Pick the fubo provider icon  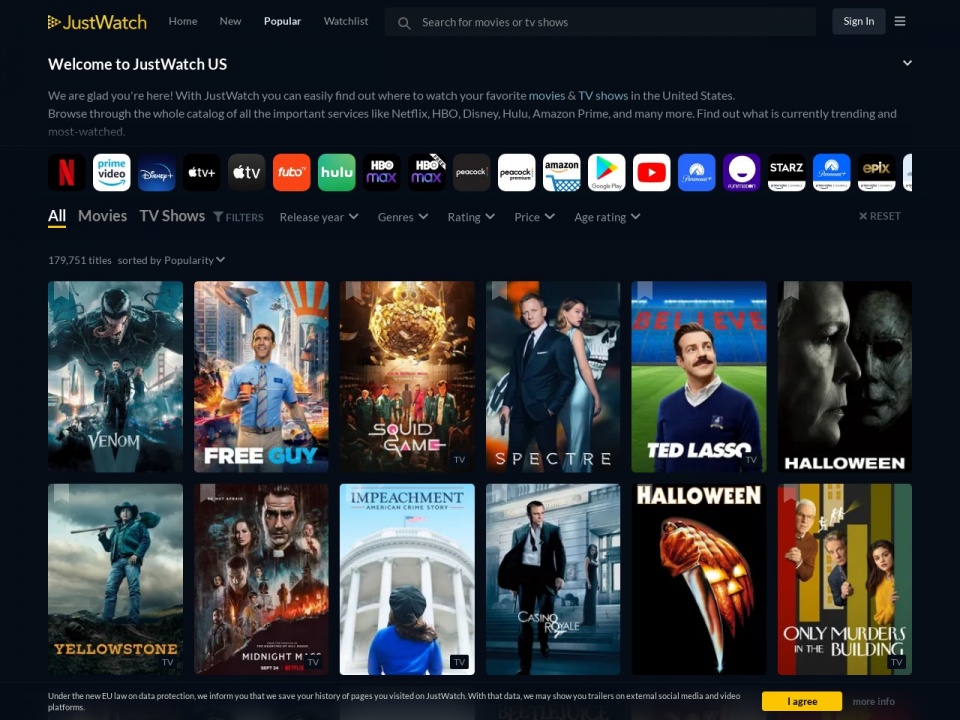tap(291, 173)
